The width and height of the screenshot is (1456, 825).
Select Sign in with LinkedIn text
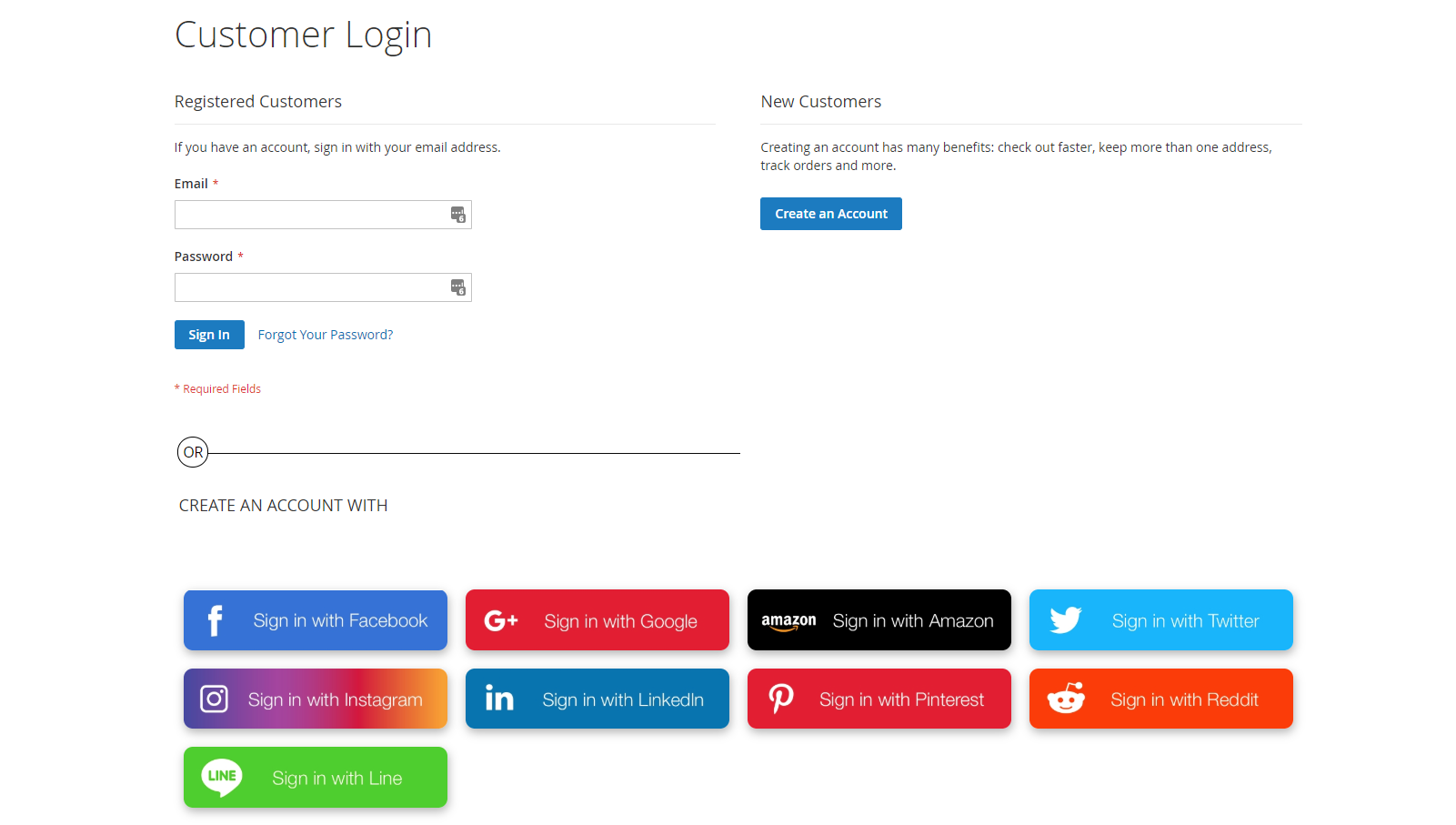point(623,699)
